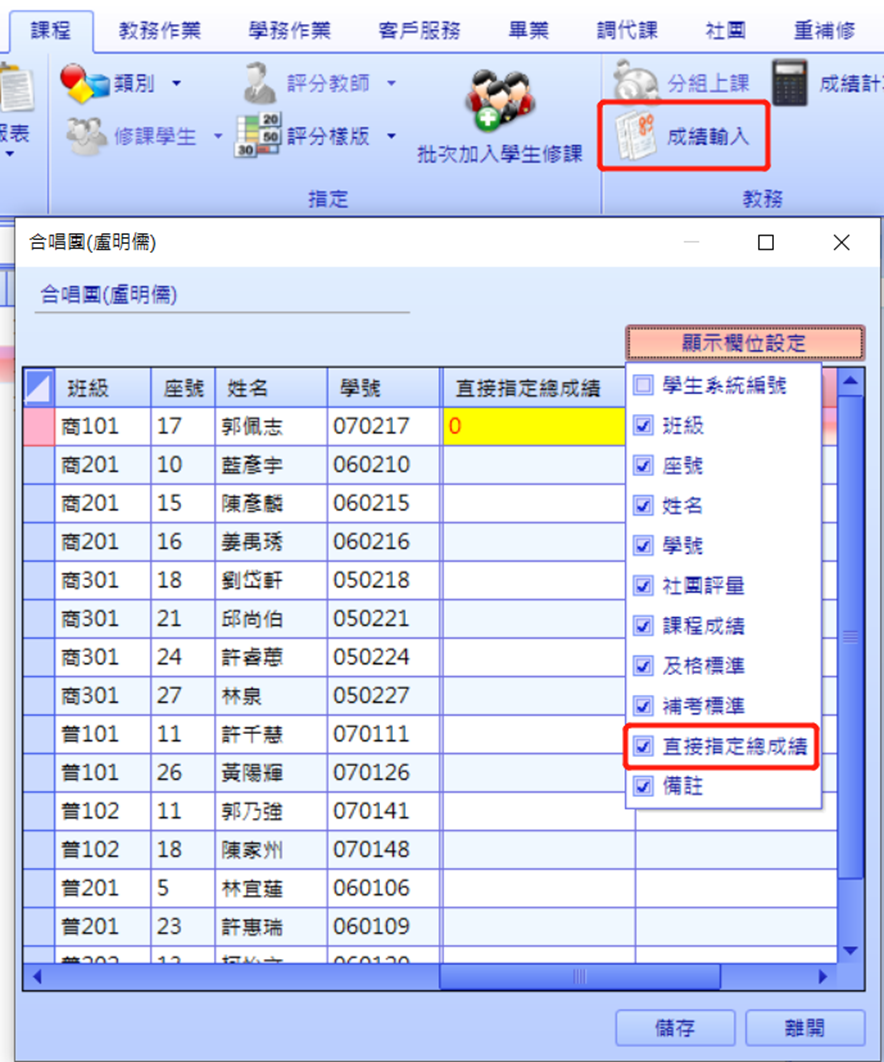Click the 分組上課 icon
This screenshot has width=884, height=1062.
[635, 81]
